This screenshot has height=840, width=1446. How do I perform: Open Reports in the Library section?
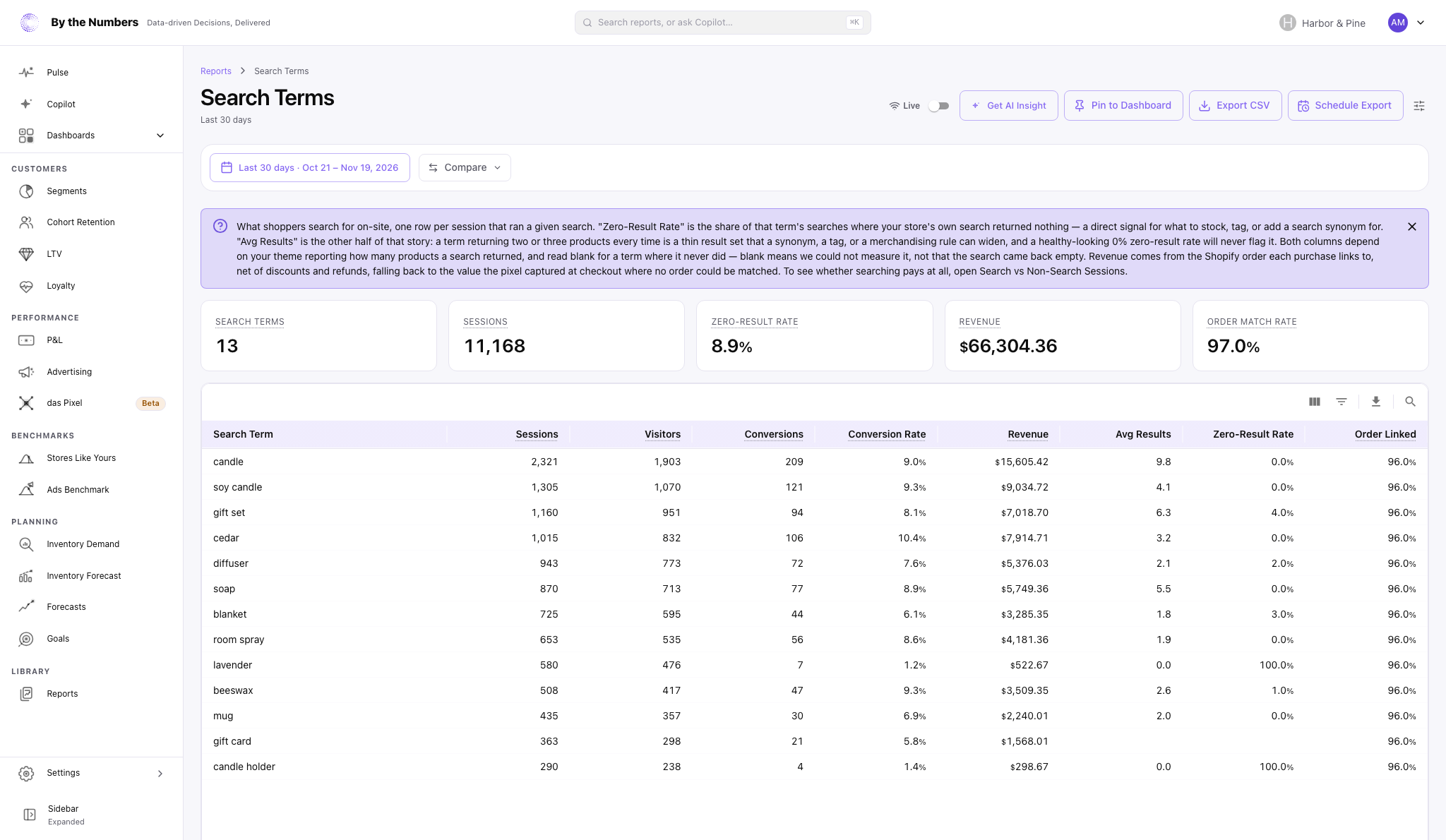click(x=92, y=694)
